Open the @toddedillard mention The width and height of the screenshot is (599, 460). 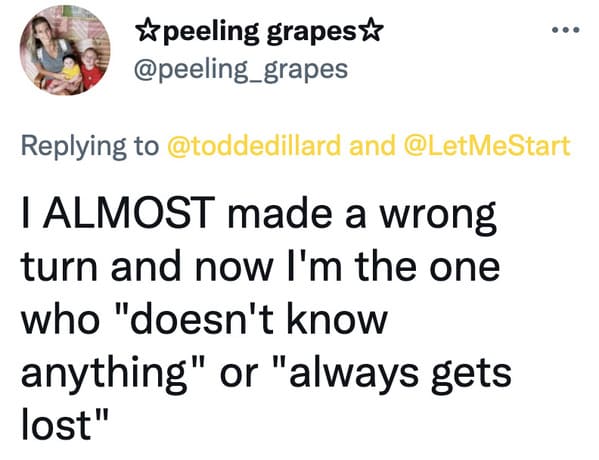pyautogui.click(x=254, y=146)
